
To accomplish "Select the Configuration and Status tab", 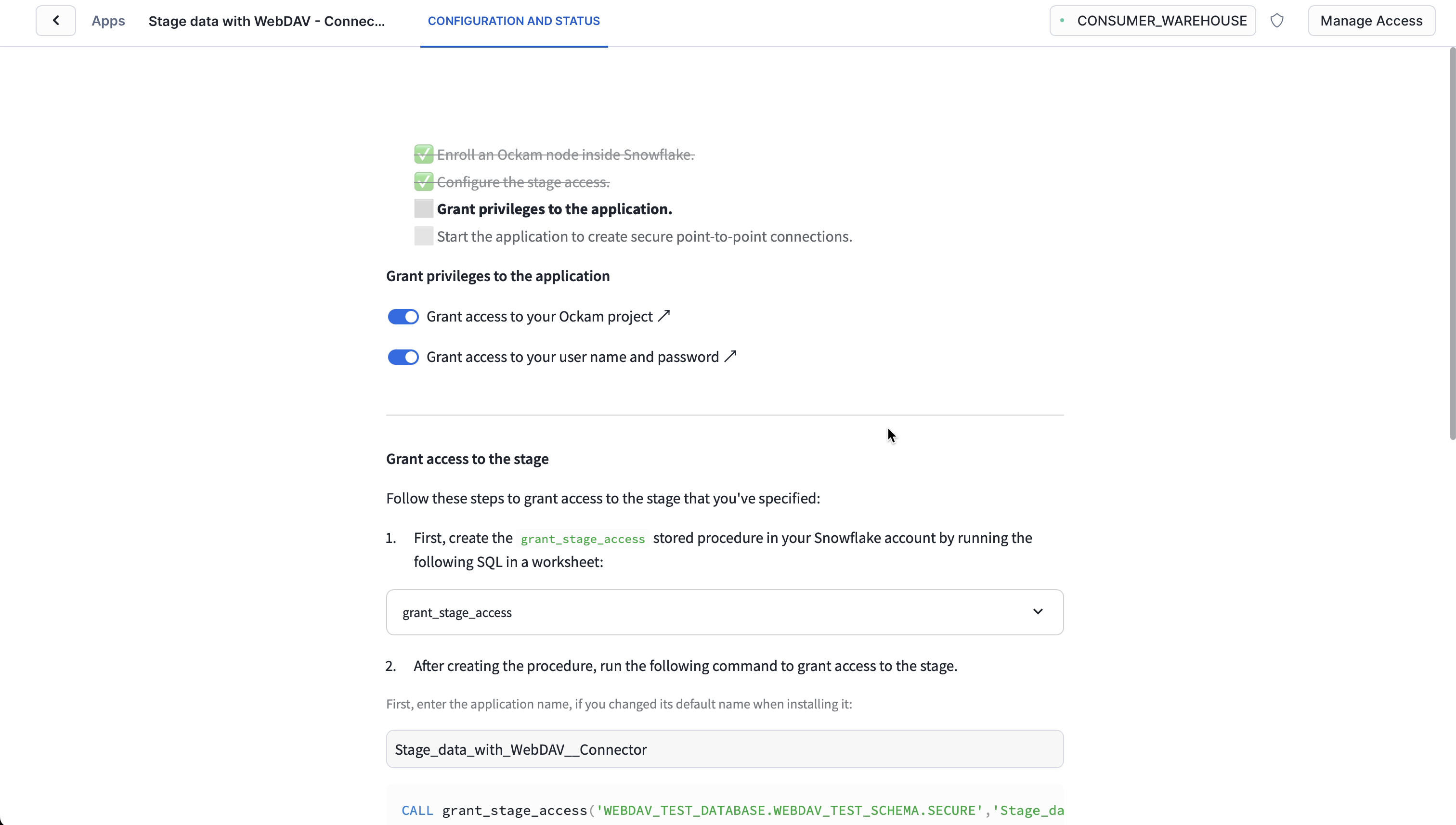I will coord(513,21).
